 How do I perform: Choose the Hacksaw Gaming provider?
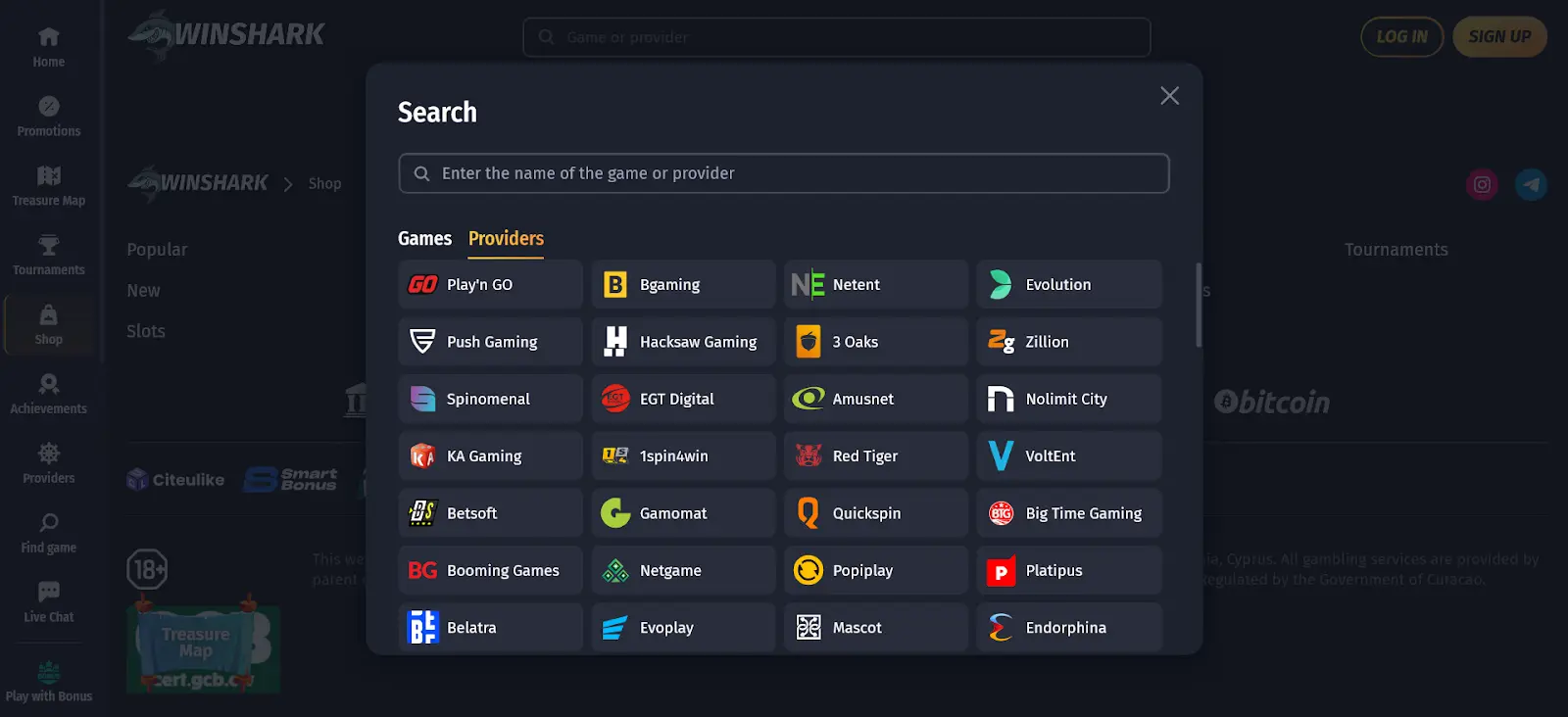(x=683, y=342)
